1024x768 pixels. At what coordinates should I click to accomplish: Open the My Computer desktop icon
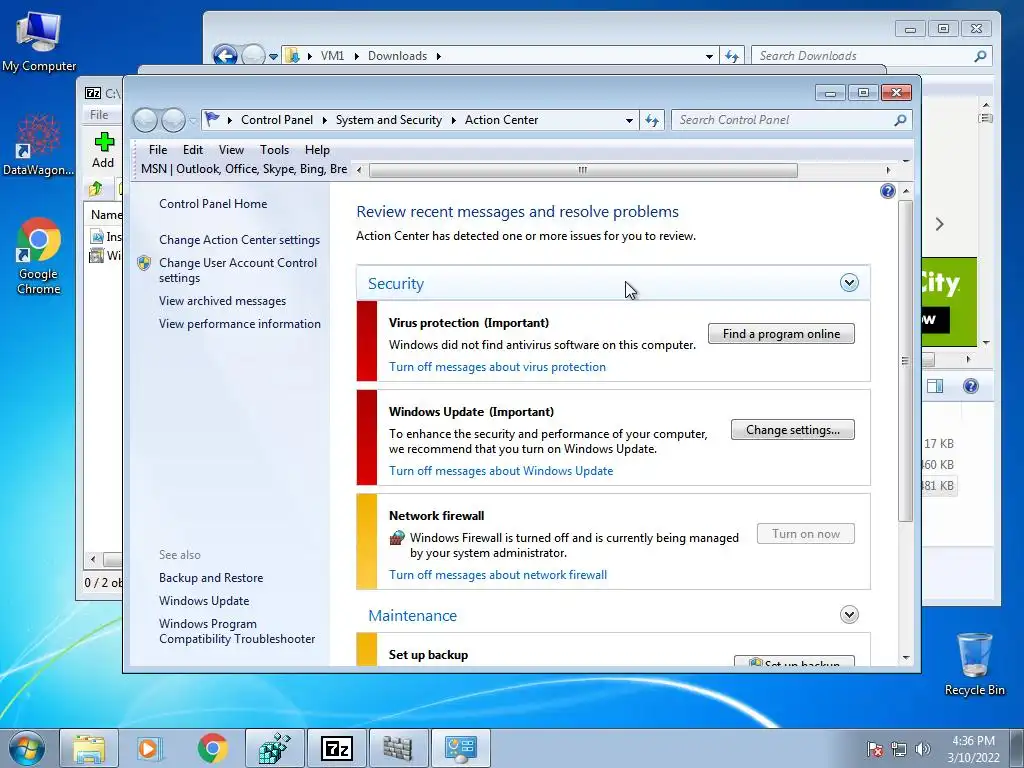tap(39, 42)
